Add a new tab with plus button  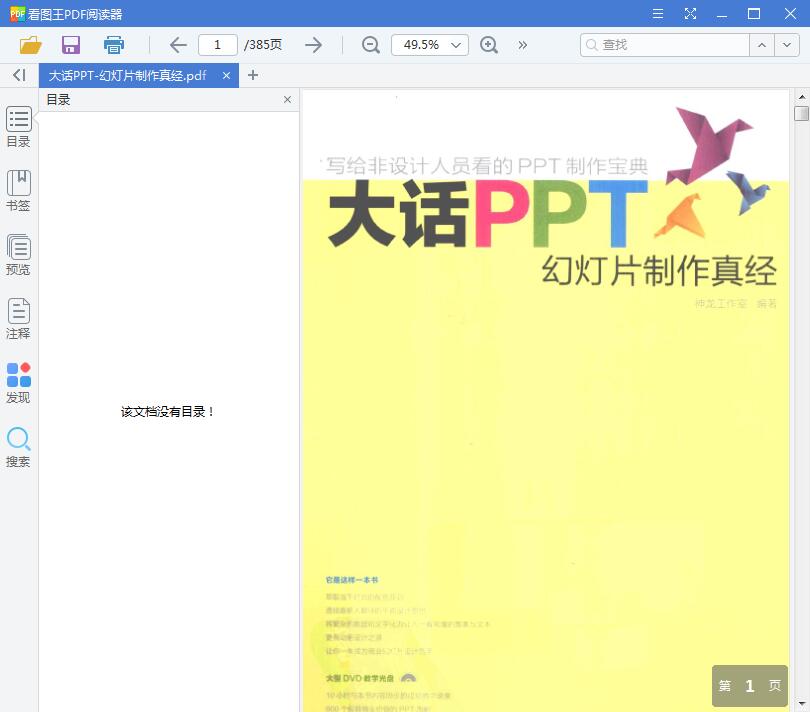click(x=253, y=75)
